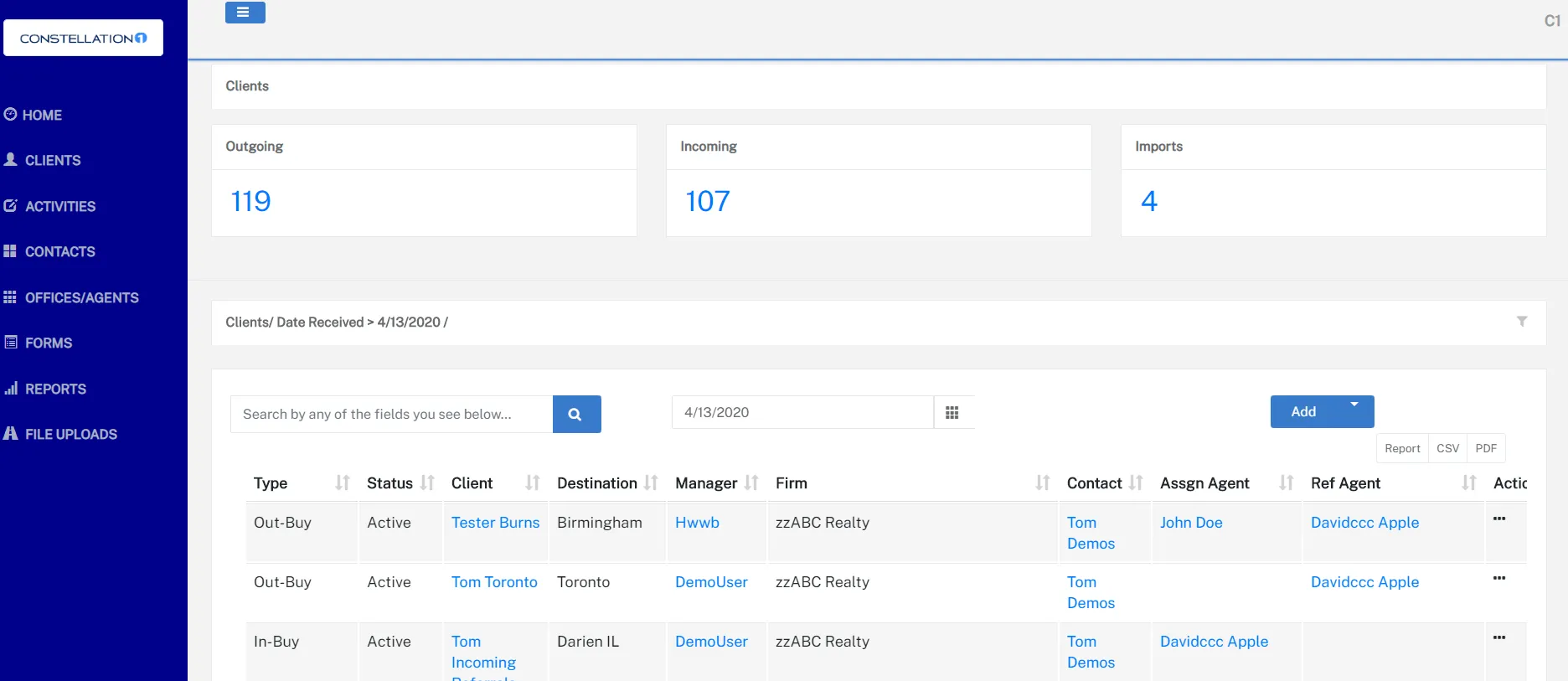The image size is (1568, 681).
Task: Open the calendar grid date picker
Action: click(x=952, y=412)
